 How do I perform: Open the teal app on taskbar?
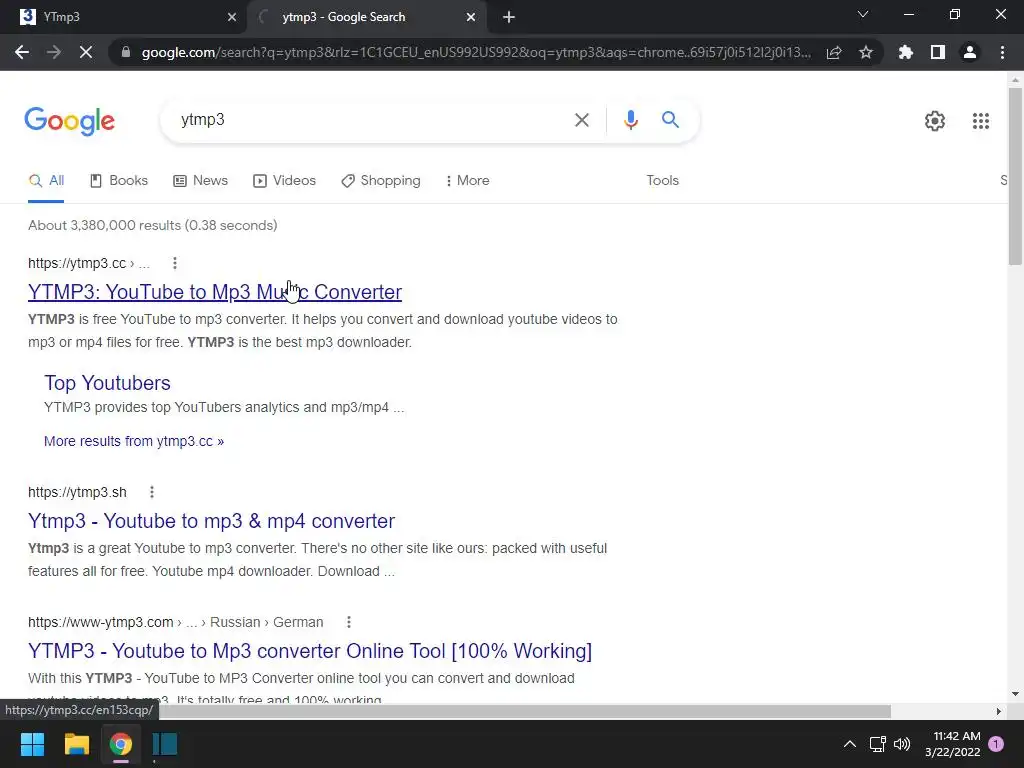(x=165, y=744)
